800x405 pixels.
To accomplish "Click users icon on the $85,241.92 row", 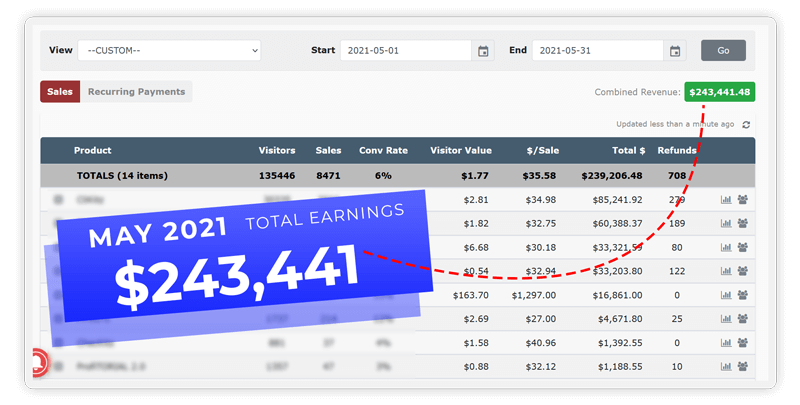I will [743, 199].
